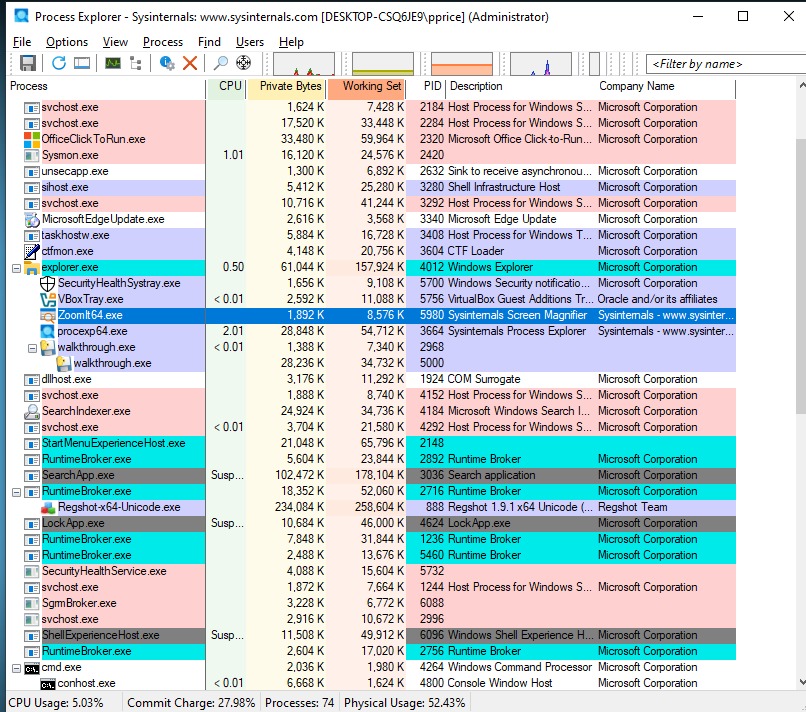Collapse the RuntimeBroker.exe node above Regshot
This screenshot has width=806, height=712.
click(x=16, y=492)
